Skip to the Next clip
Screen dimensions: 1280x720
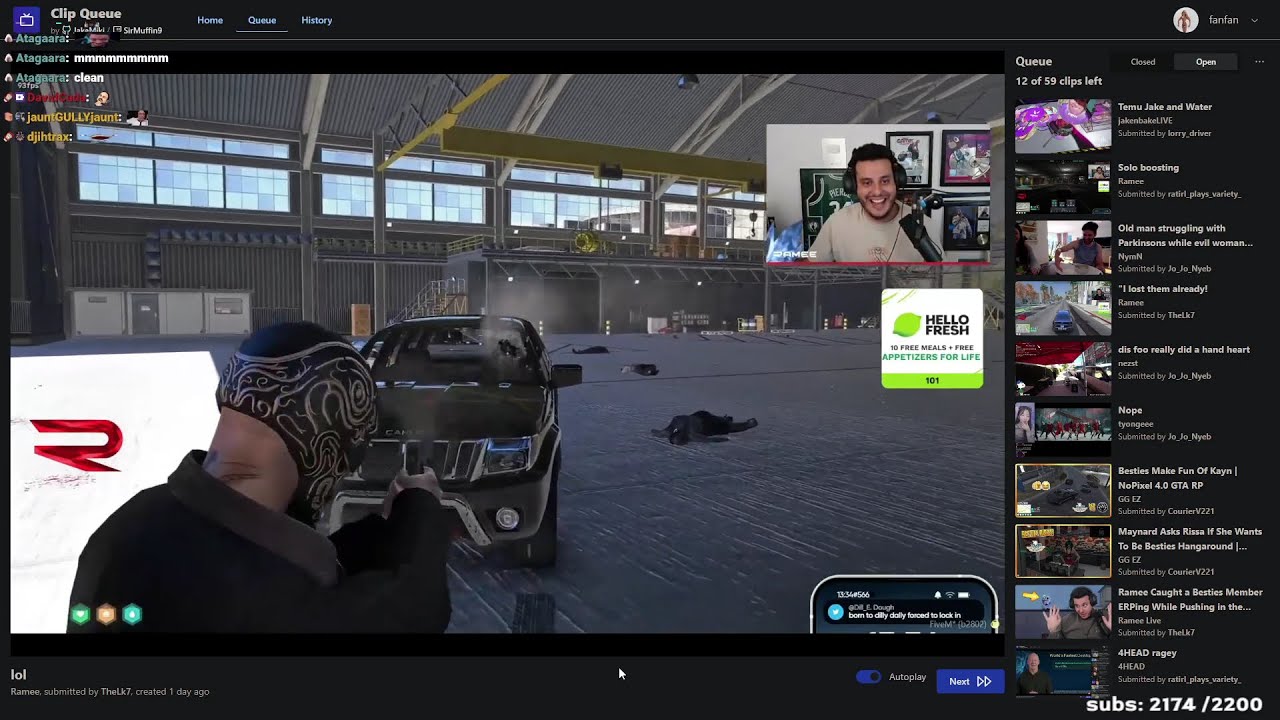tap(970, 681)
